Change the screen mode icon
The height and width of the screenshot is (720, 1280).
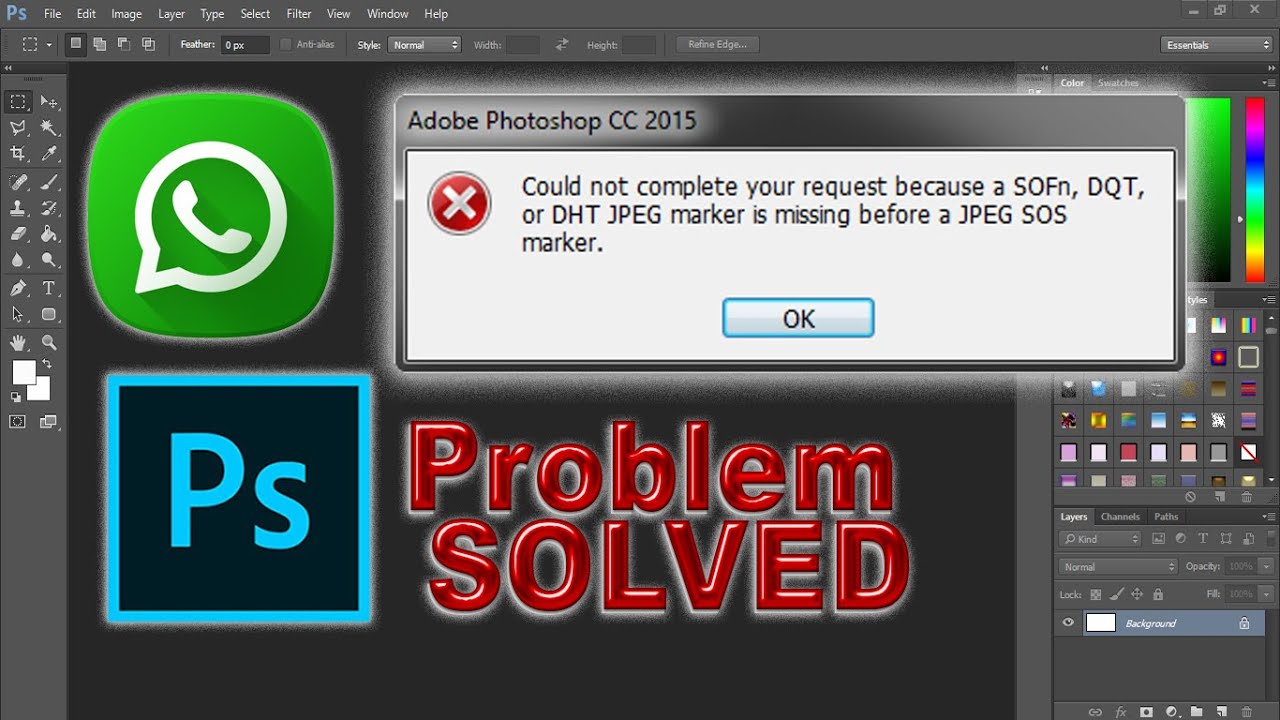tap(48, 422)
